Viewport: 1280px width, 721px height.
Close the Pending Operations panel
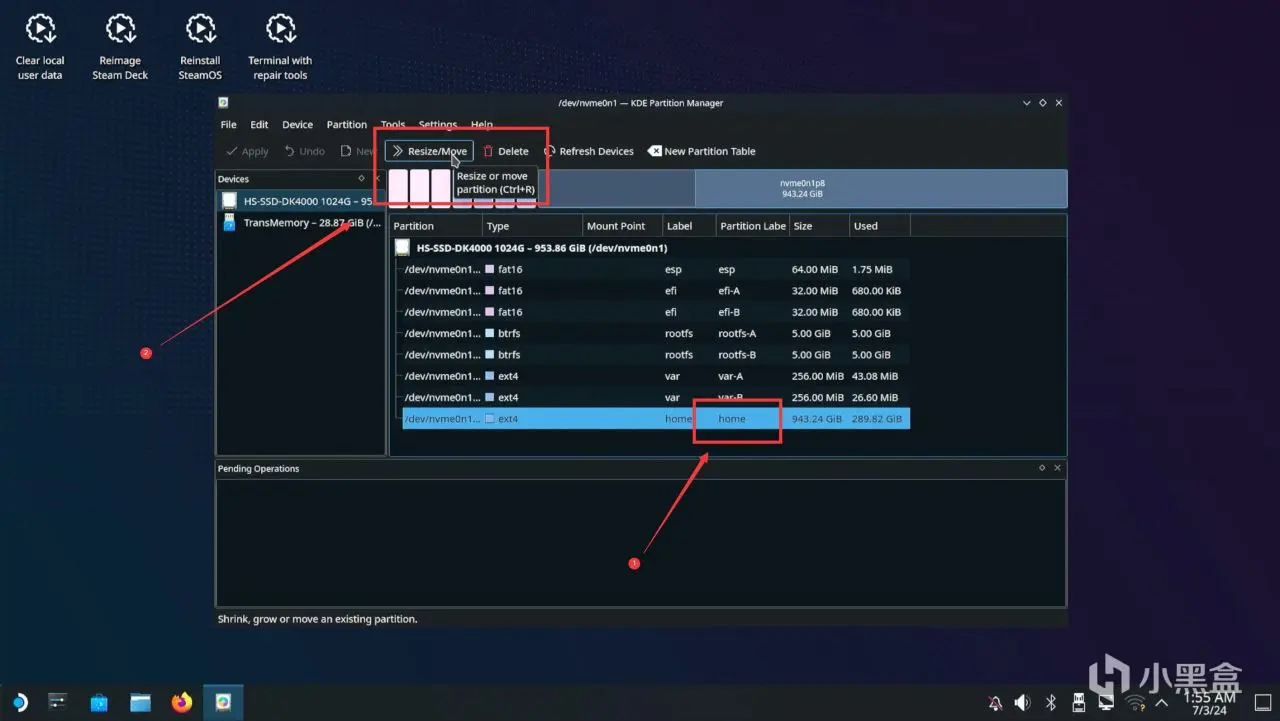(x=1058, y=468)
